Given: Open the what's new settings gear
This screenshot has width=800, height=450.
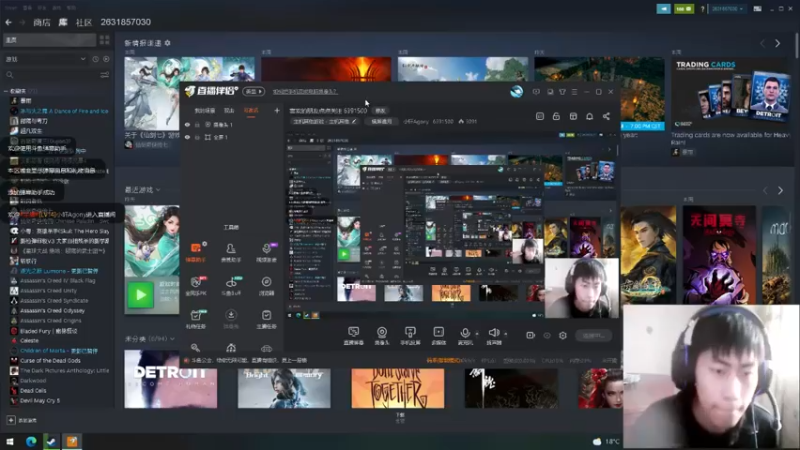Looking at the screenshot, I should 167,43.
